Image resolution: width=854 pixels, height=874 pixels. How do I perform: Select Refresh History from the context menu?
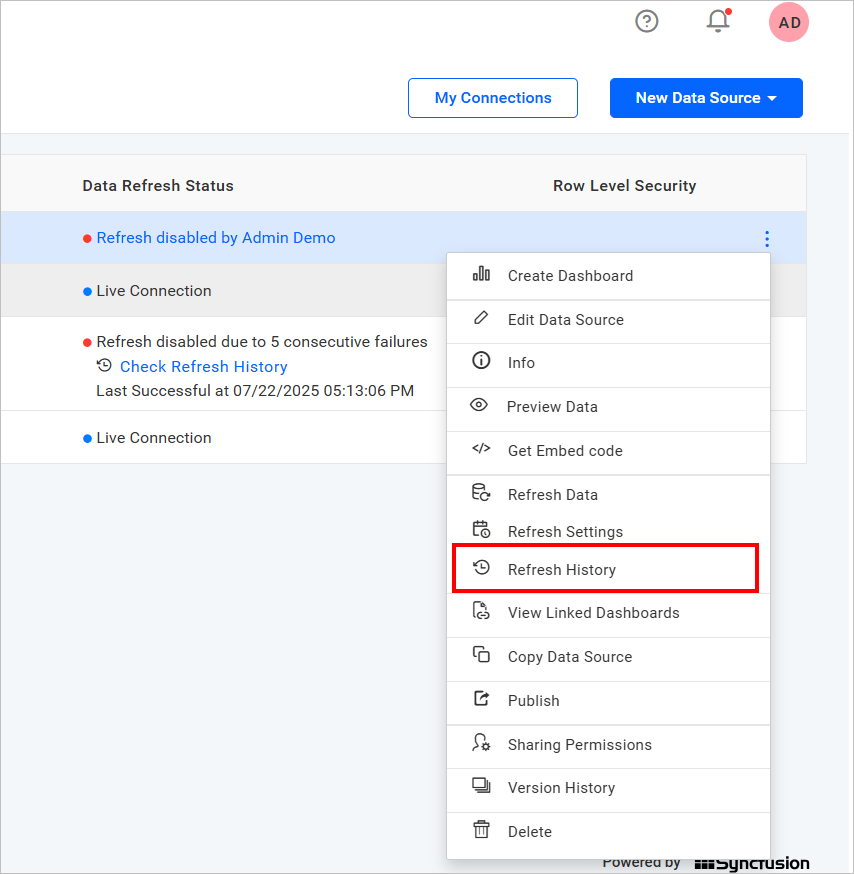point(561,569)
